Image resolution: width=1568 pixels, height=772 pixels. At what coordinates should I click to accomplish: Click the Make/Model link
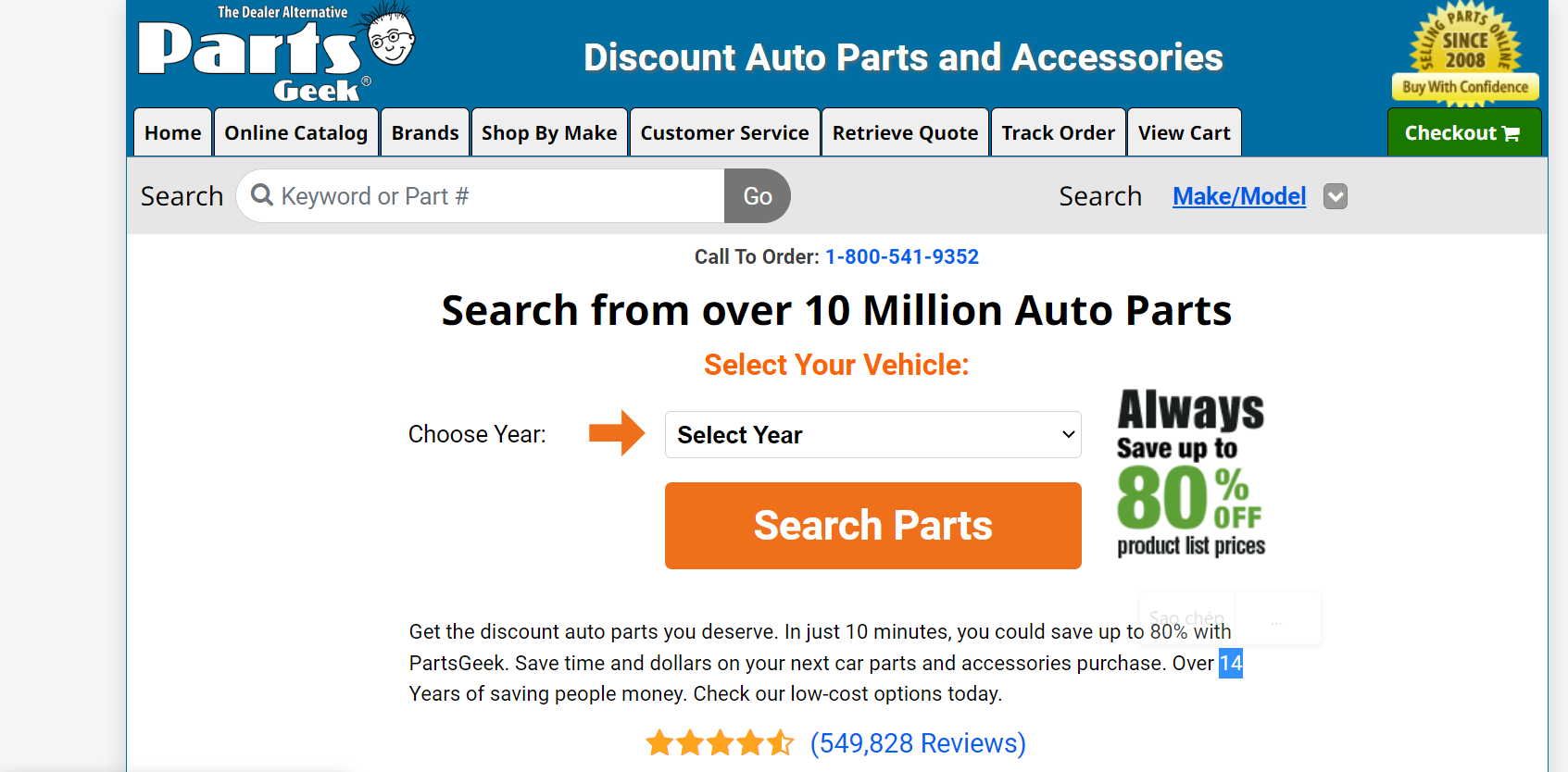(x=1239, y=196)
